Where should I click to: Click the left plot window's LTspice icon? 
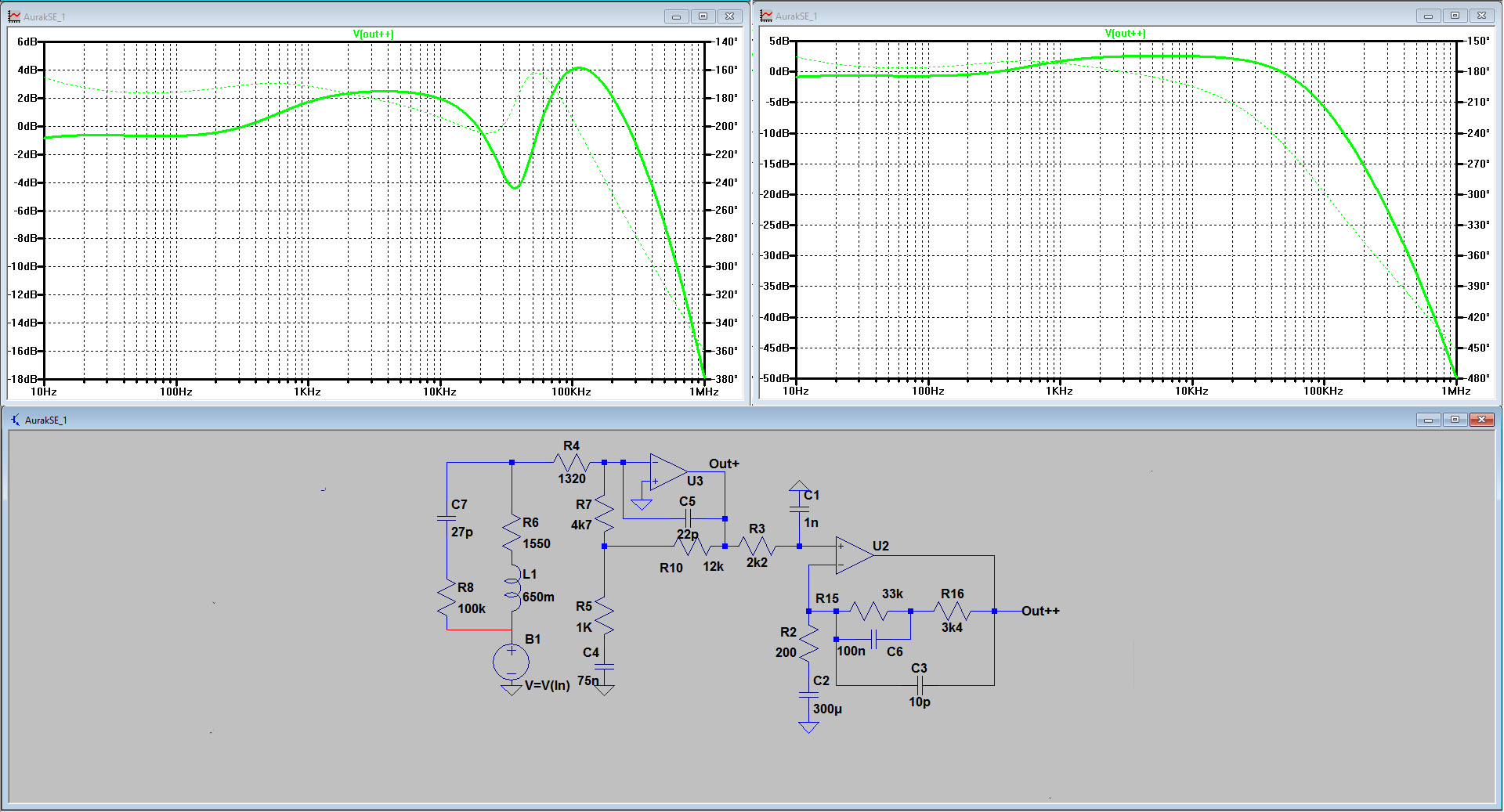coord(14,16)
